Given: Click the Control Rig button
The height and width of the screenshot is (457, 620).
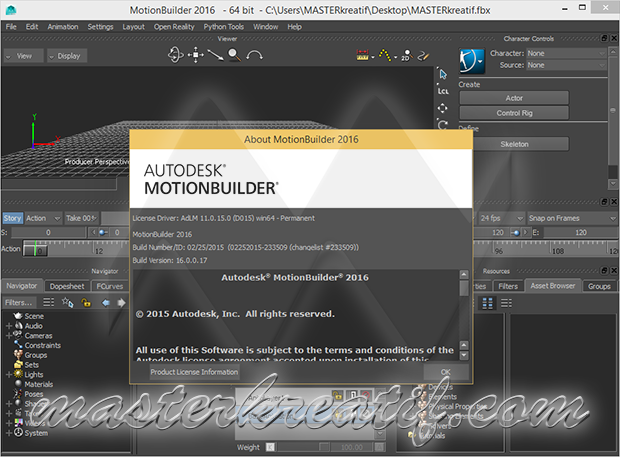Looking at the screenshot, I should click(514, 113).
